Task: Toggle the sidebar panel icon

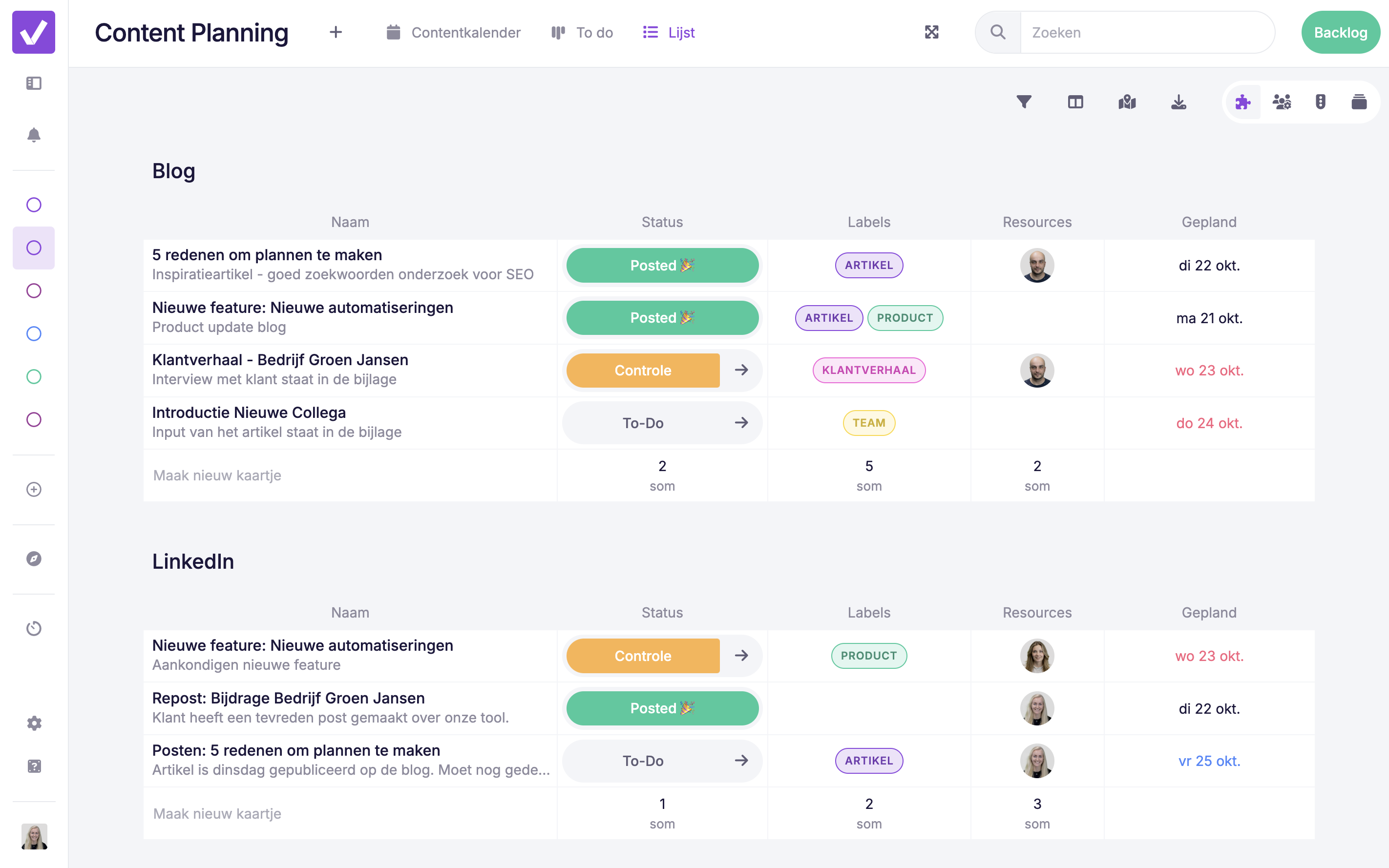Action: tap(34, 83)
